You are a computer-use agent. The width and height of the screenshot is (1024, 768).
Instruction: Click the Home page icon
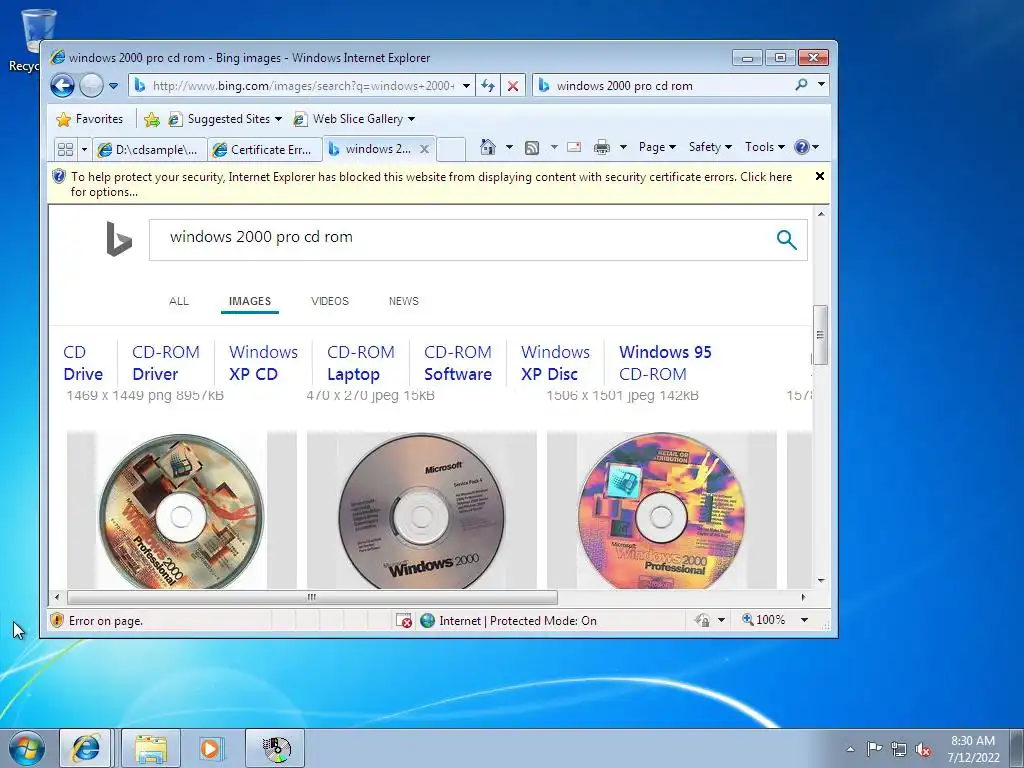coord(487,147)
